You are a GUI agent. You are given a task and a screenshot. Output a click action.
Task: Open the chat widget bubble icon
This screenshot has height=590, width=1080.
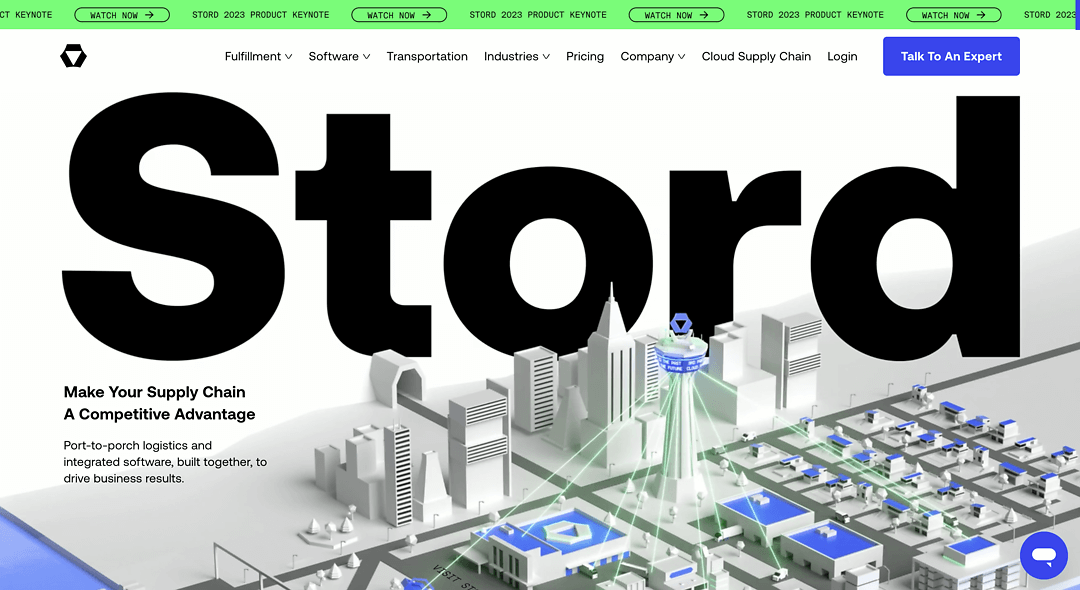1043,555
